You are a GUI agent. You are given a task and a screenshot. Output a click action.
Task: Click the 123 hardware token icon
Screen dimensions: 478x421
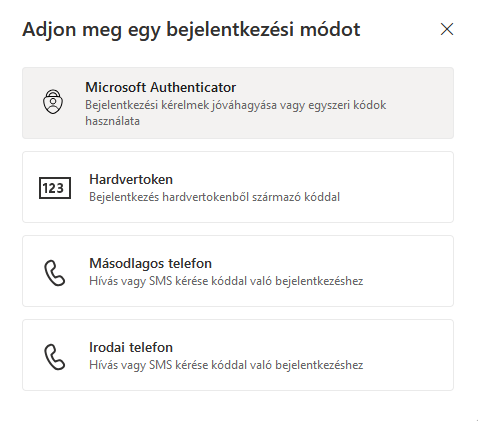(55, 188)
